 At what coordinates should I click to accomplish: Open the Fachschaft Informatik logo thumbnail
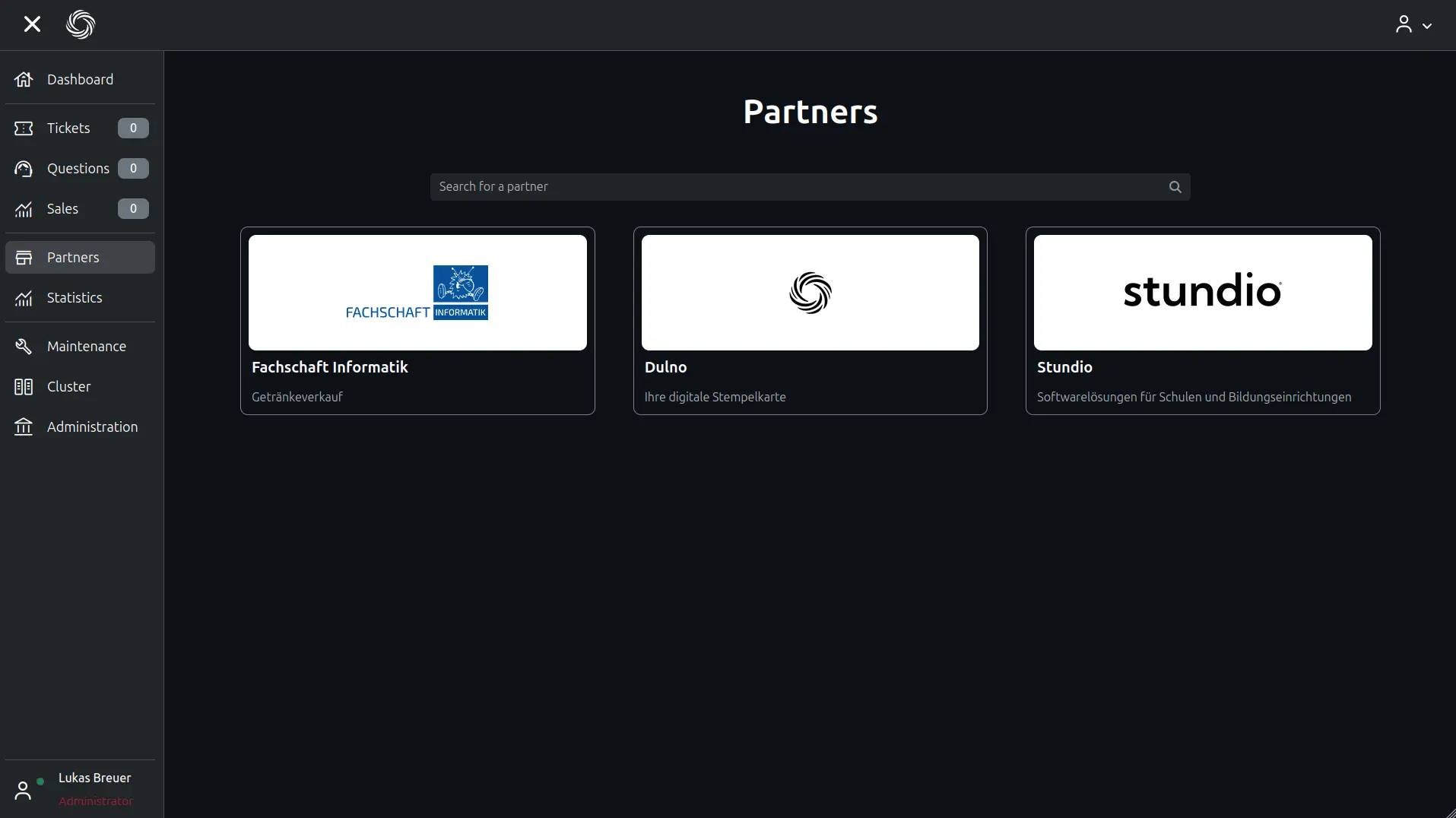click(x=417, y=293)
